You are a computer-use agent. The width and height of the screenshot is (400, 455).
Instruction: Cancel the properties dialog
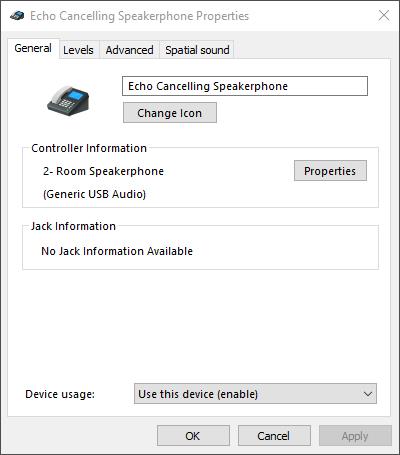click(x=274, y=436)
